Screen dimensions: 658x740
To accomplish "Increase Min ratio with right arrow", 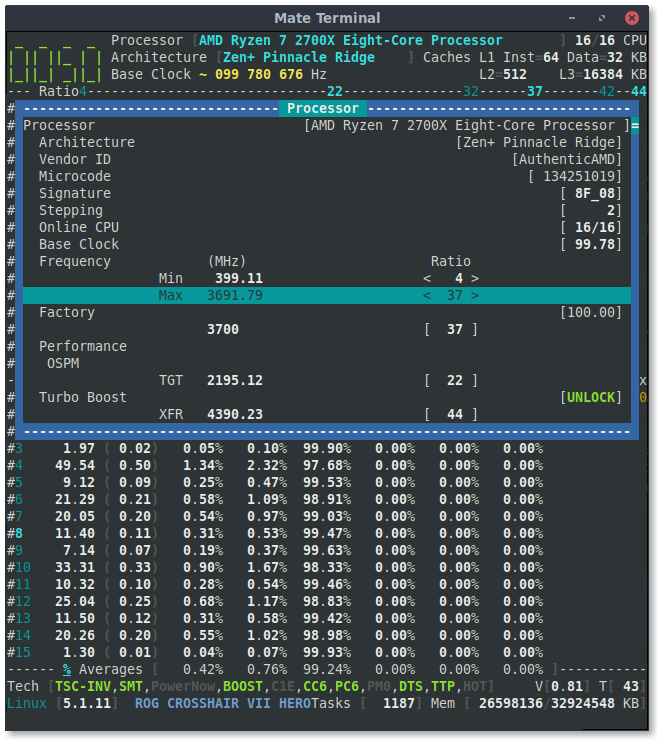I will [x=475, y=278].
